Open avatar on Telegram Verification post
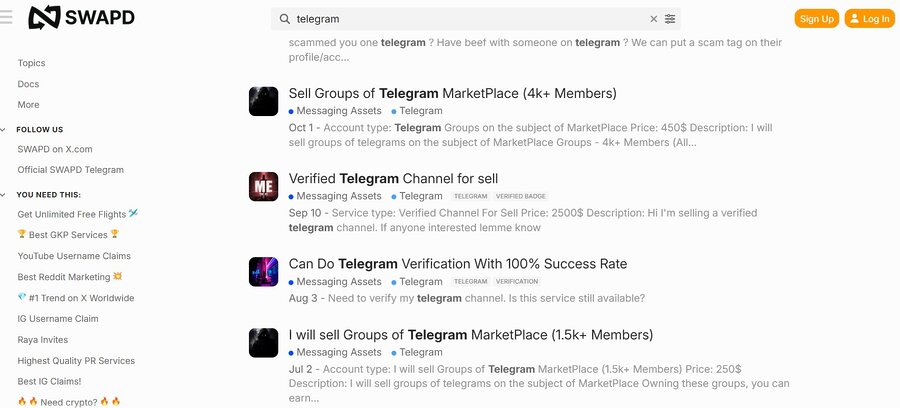The image size is (900, 408). pos(263,272)
